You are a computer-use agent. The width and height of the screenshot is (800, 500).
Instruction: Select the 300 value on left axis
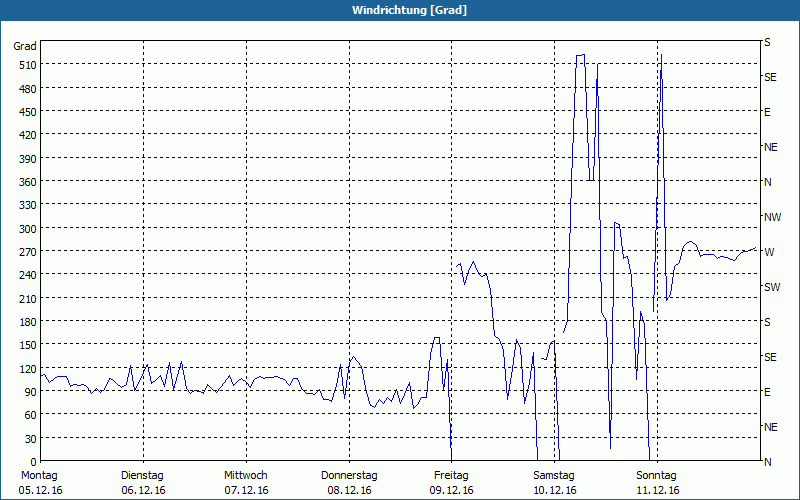coord(28,229)
